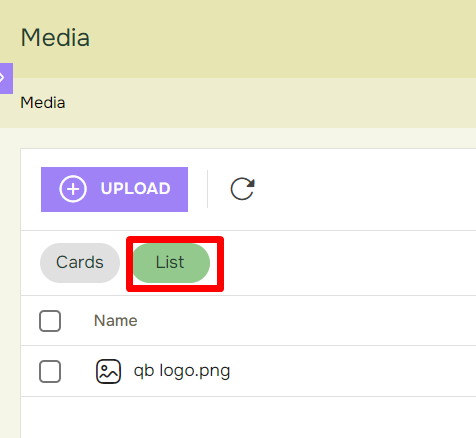This screenshot has height=438, width=476.
Task: Click the reload arrow icon next to divider
Action: (x=243, y=189)
